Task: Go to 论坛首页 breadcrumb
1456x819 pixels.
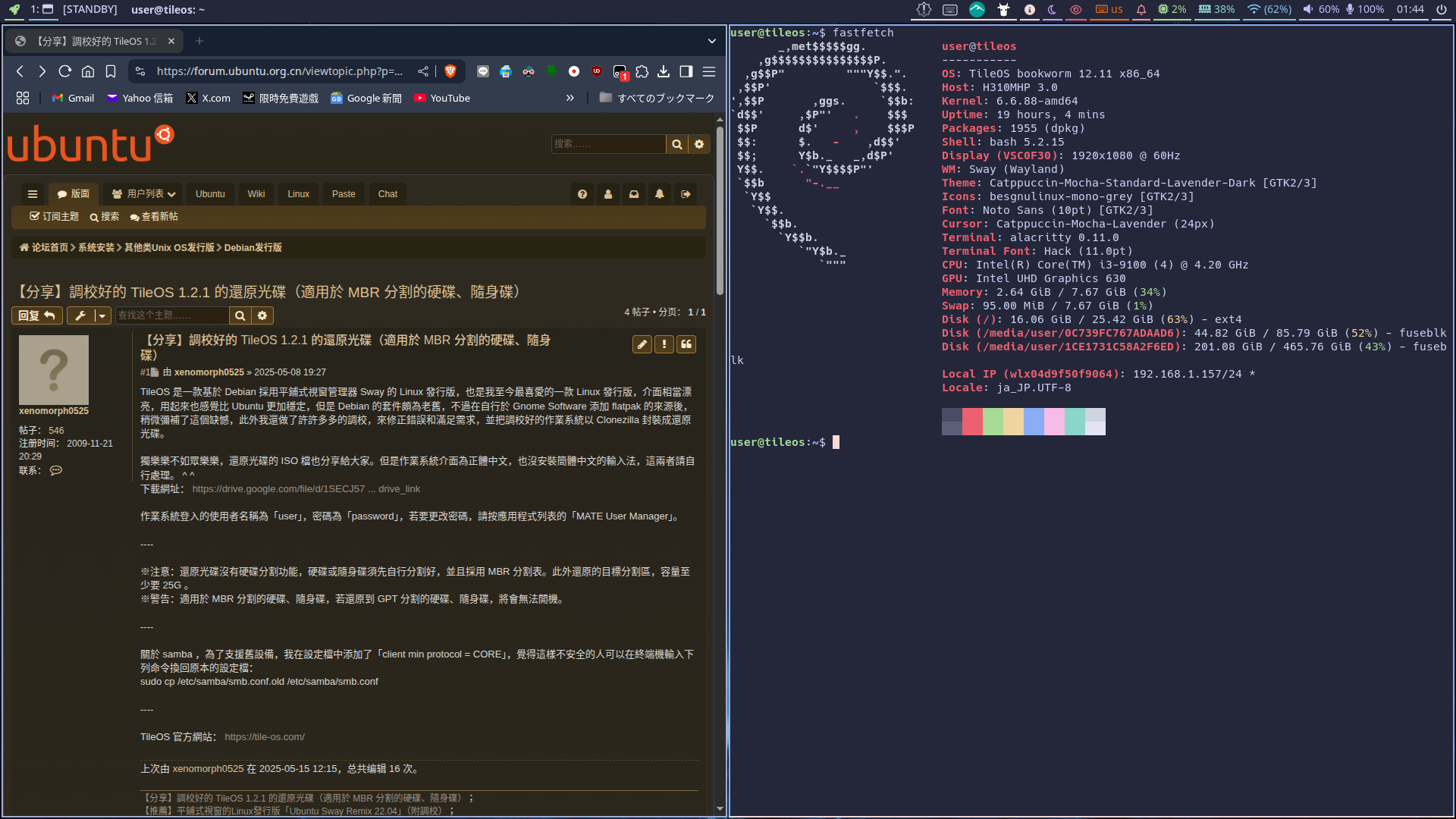Action: pyautogui.click(x=44, y=248)
